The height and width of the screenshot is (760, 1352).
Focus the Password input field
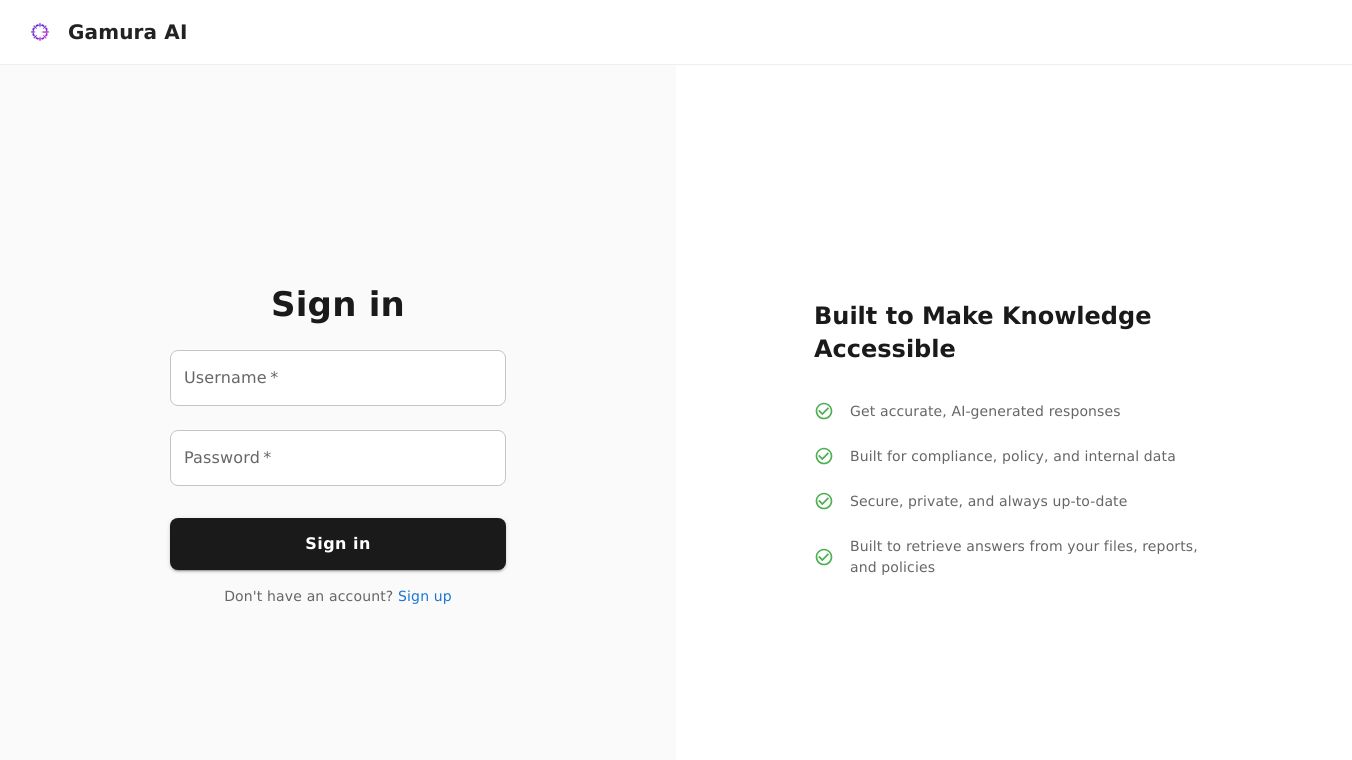coord(338,458)
